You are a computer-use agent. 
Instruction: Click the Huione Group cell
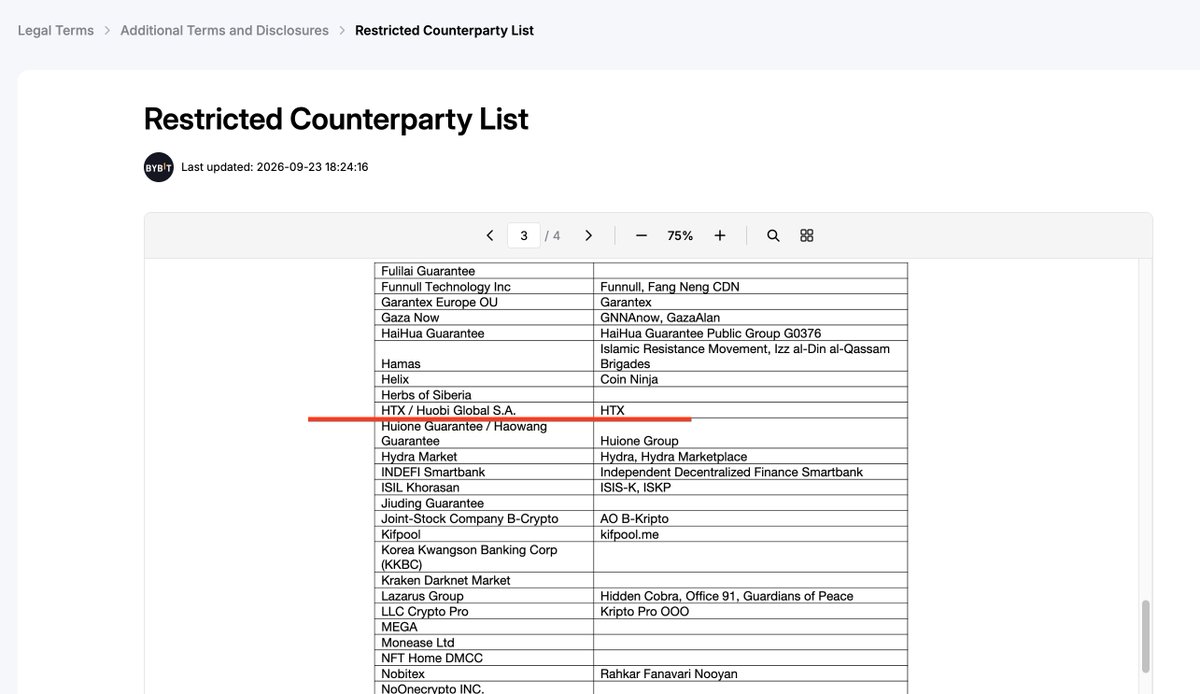click(x=750, y=433)
